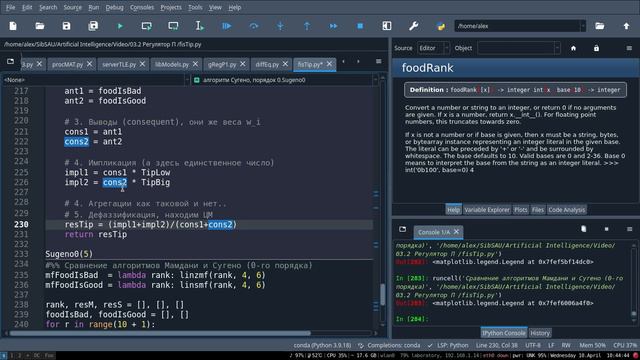Open the Consoles menu
Screen dimensions: 640x360
142,7
